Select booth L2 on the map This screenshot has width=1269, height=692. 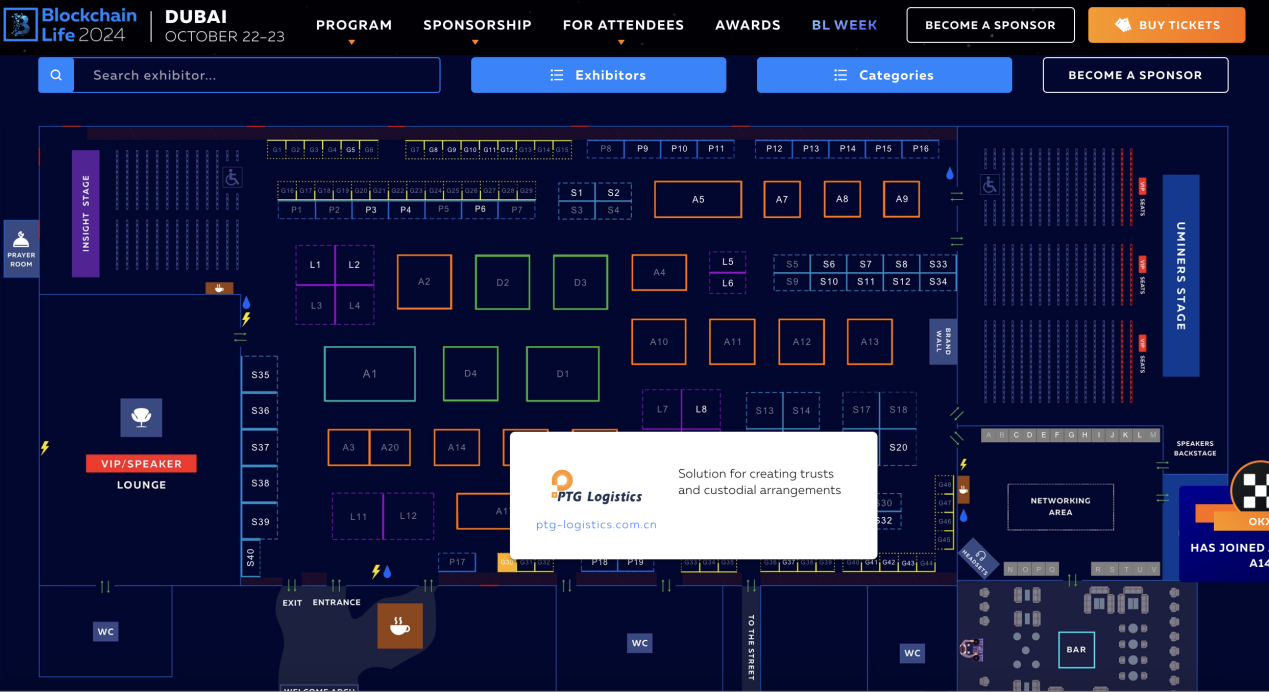point(354,265)
